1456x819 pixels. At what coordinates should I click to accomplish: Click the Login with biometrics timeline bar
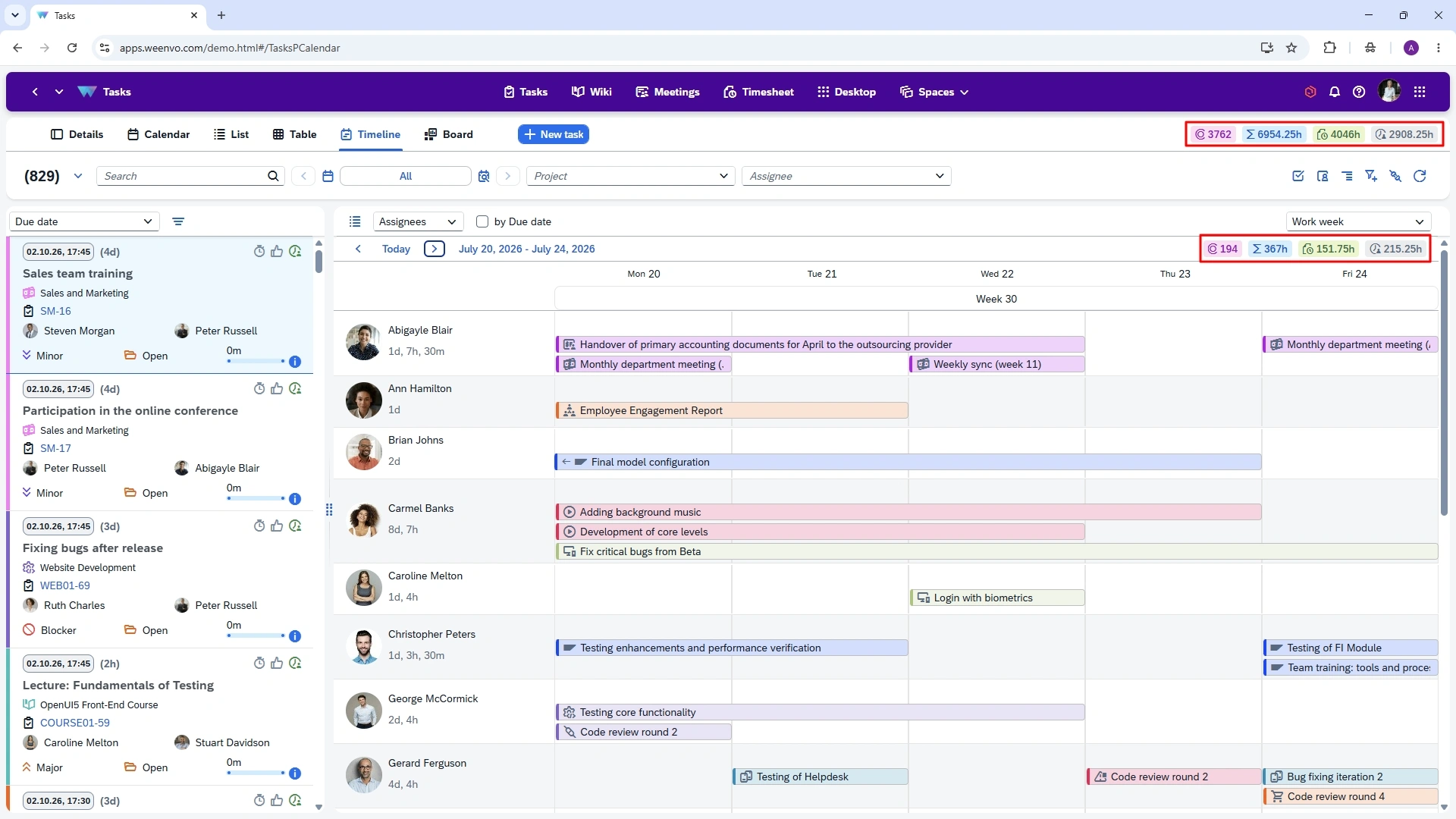point(997,598)
